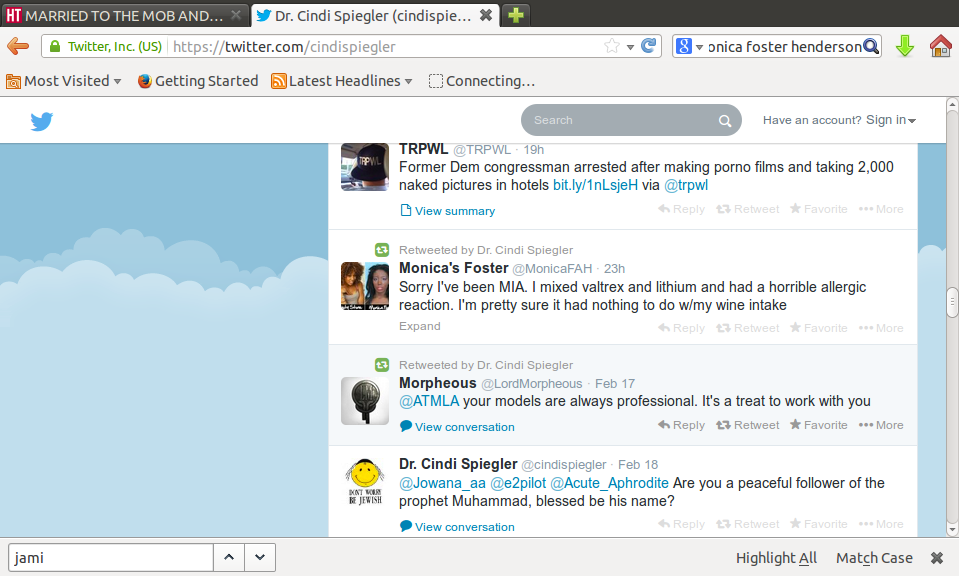Click the address bar URL
959x576 pixels.
[x=284, y=46]
